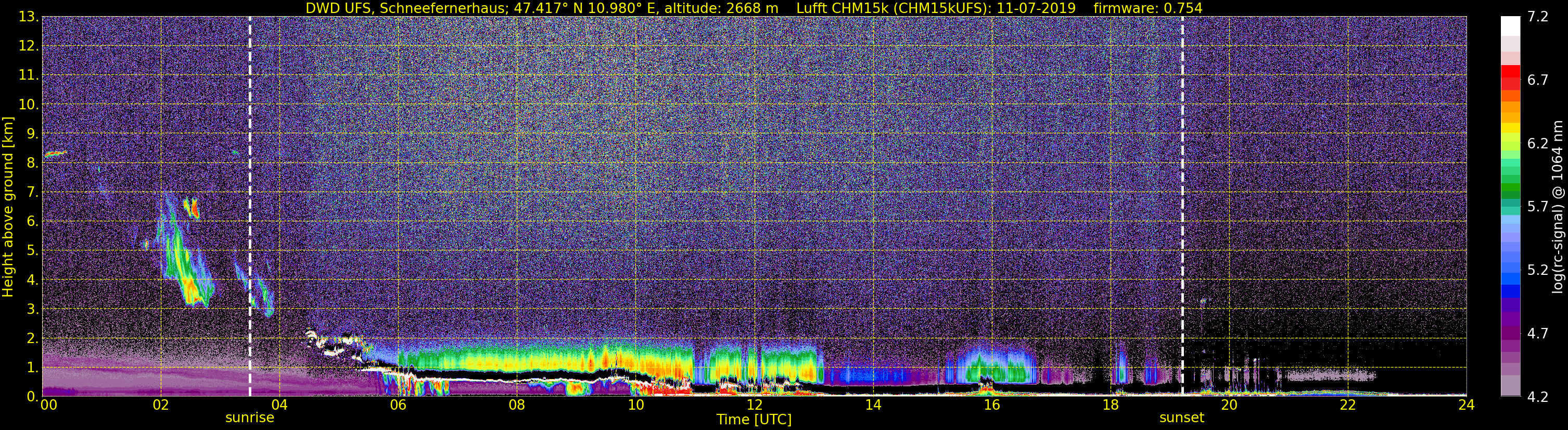Click the dashed white sunset marker line
This screenshot has height=430, width=1568.
click(1182, 207)
